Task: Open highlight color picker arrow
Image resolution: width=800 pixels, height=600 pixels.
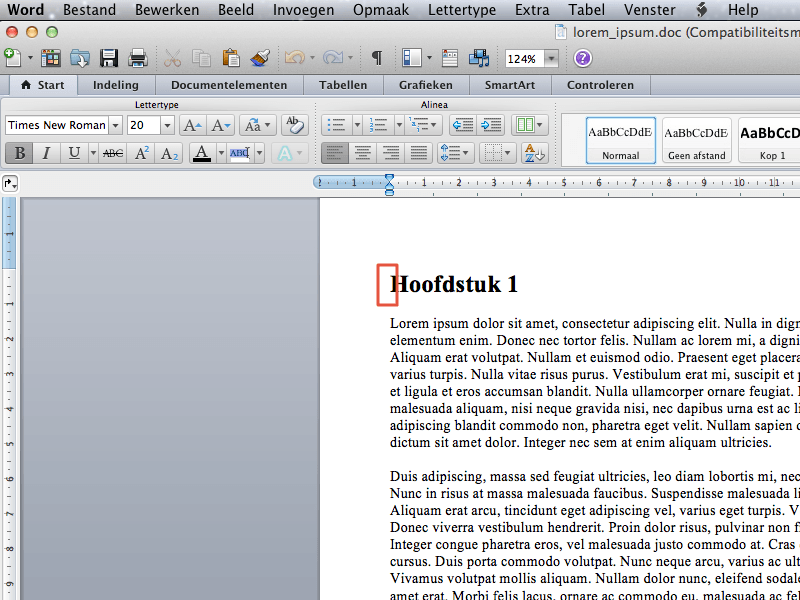Action: pos(259,153)
